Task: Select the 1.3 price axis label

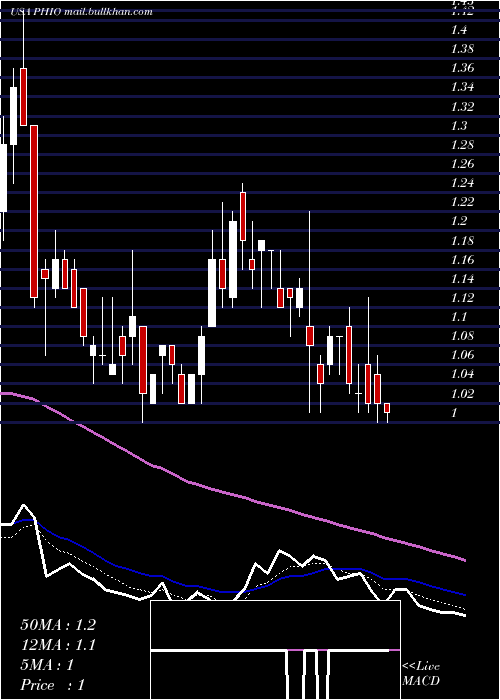Action: click(x=459, y=126)
